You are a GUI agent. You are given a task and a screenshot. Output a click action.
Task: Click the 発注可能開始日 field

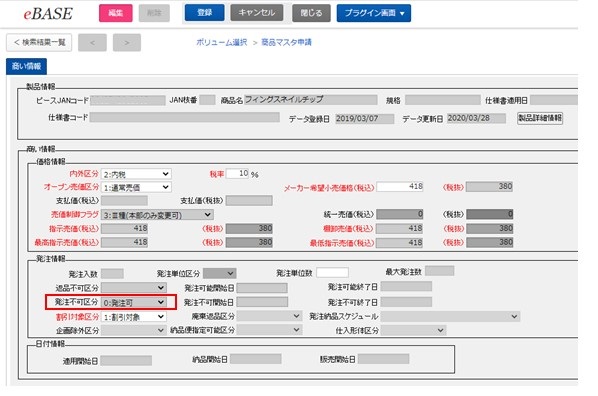[x=262, y=288]
